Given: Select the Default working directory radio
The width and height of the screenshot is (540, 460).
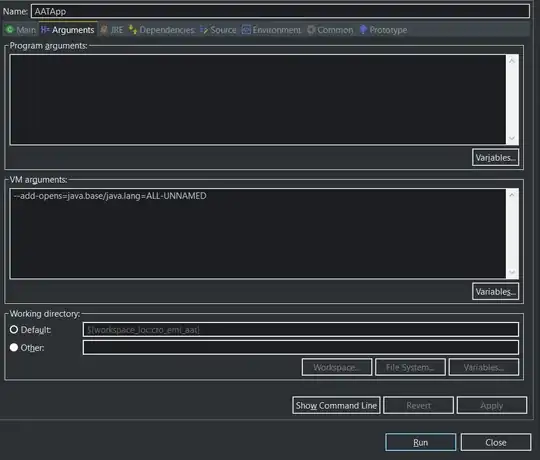Looking at the screenshot, I should coord(14,330).
